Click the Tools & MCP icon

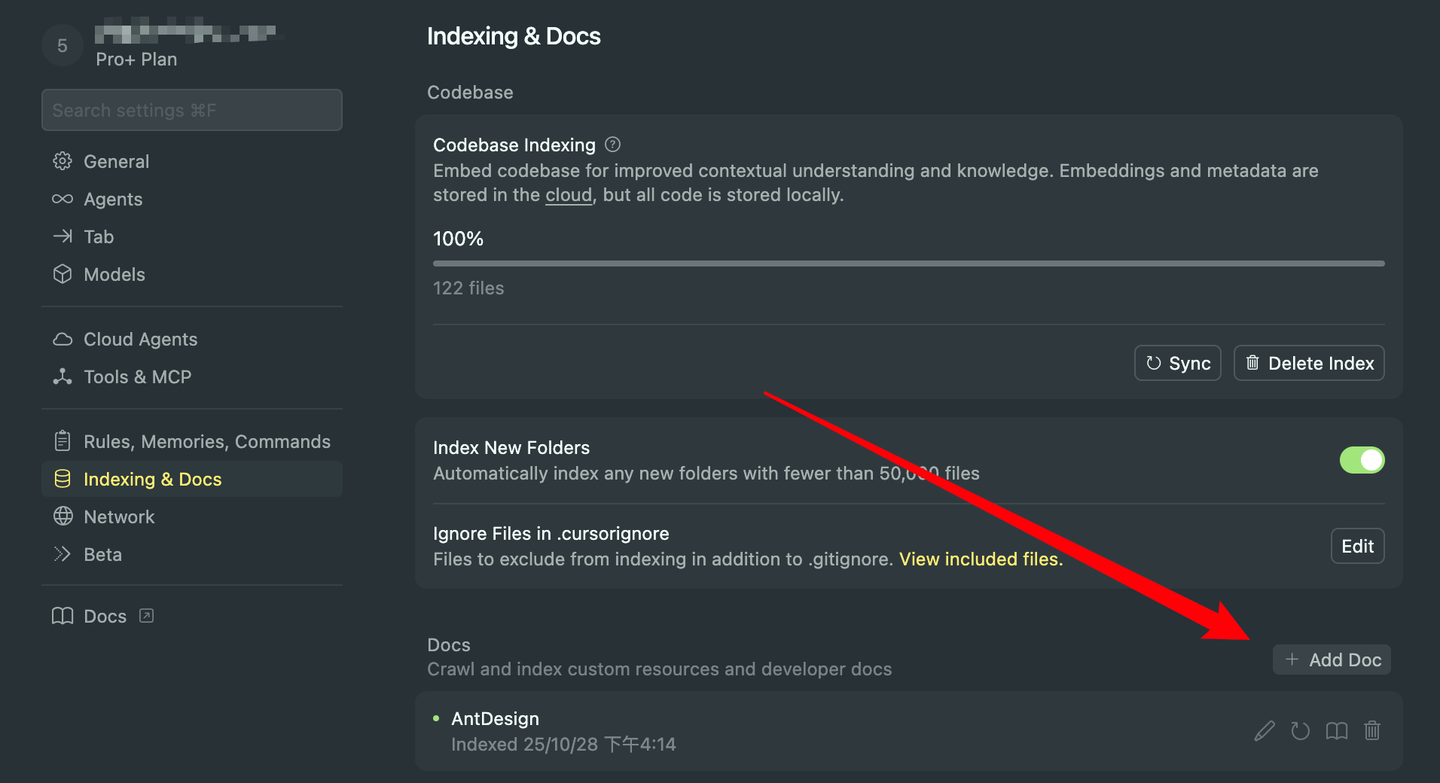(63, 377)
